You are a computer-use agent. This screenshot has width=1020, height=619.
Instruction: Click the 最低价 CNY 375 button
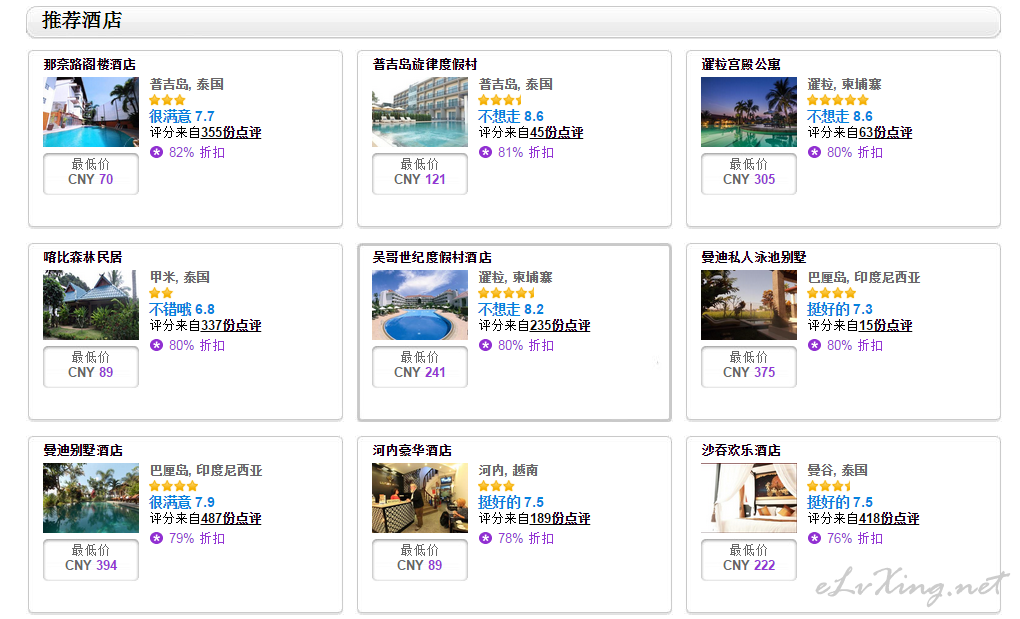749,366
